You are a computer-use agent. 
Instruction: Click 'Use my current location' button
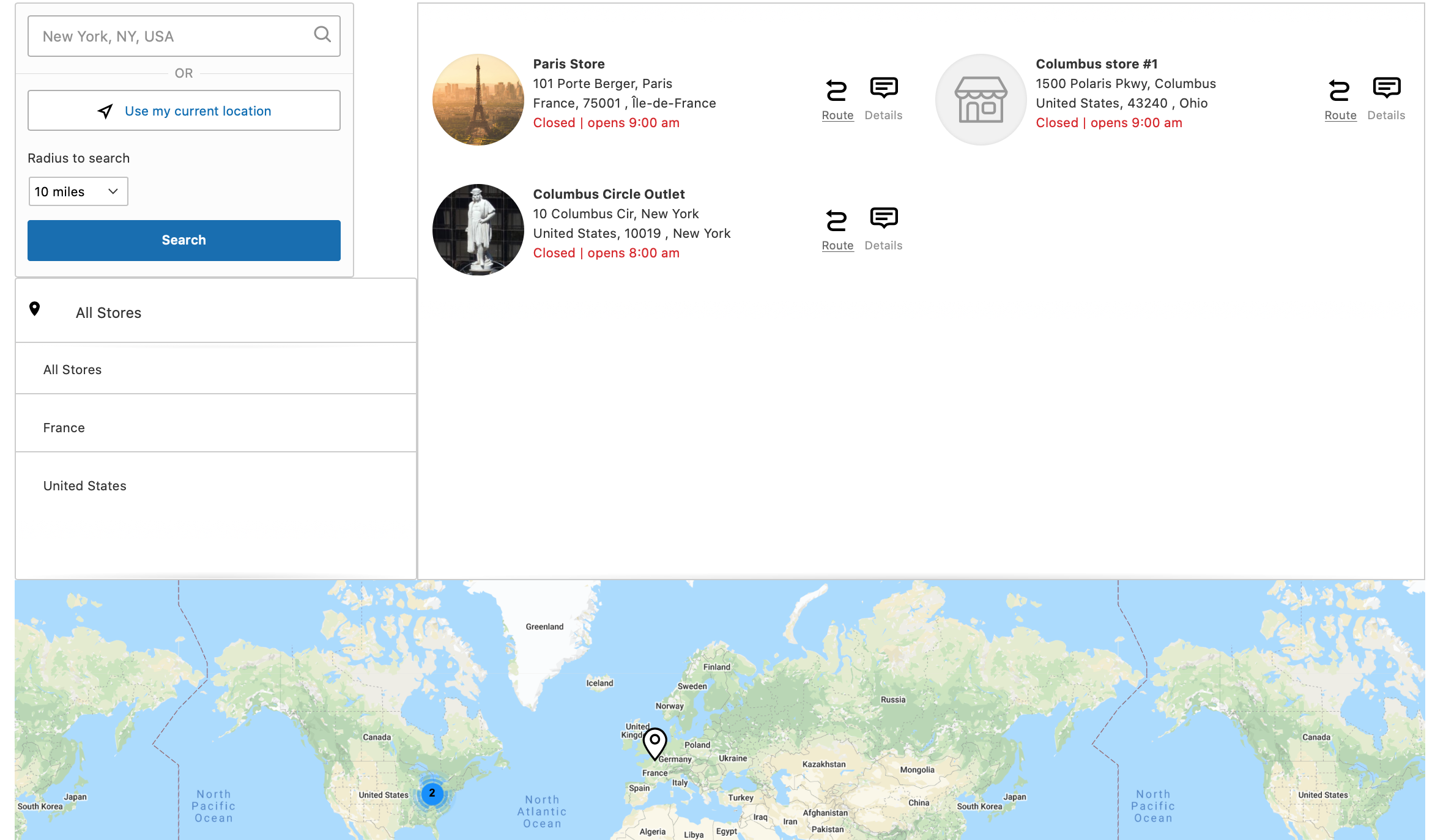coord(184,111)
